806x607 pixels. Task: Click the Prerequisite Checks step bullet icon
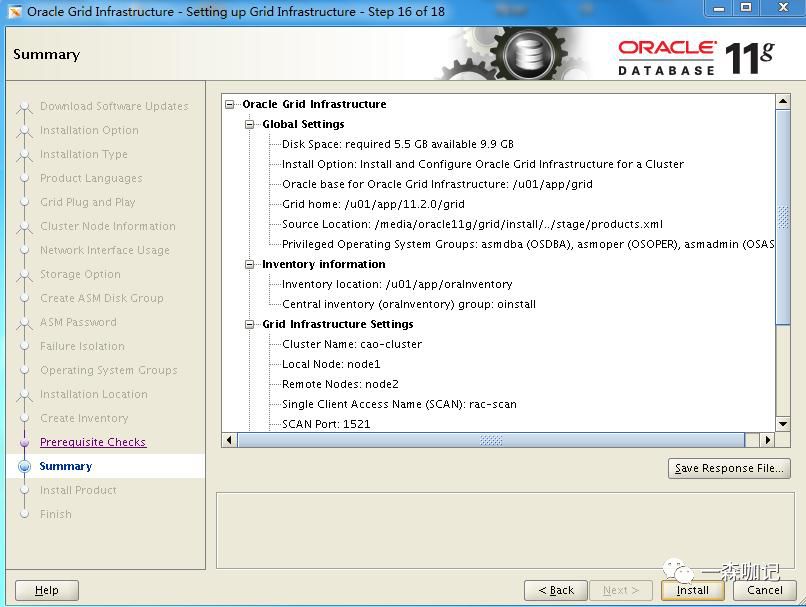click(24, 442)
